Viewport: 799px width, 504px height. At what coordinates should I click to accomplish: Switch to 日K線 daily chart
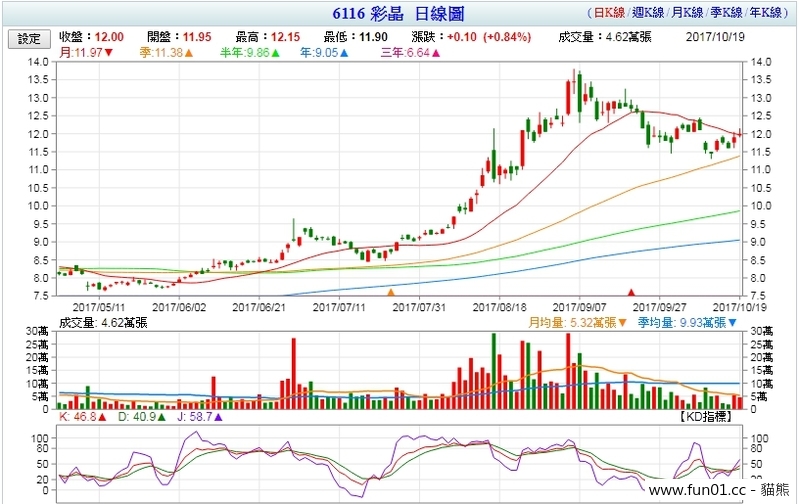click(609, 13)
